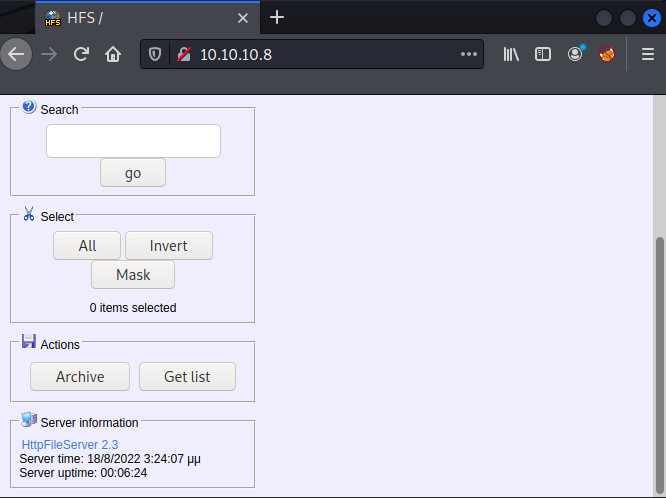
Task: Click the browser back arrow button
Action: (x=14, y=54)
